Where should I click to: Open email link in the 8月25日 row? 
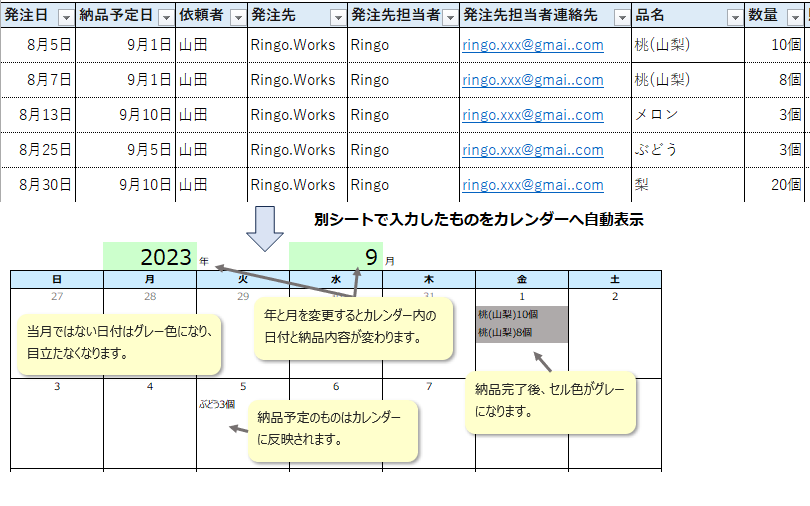(533, 150)
